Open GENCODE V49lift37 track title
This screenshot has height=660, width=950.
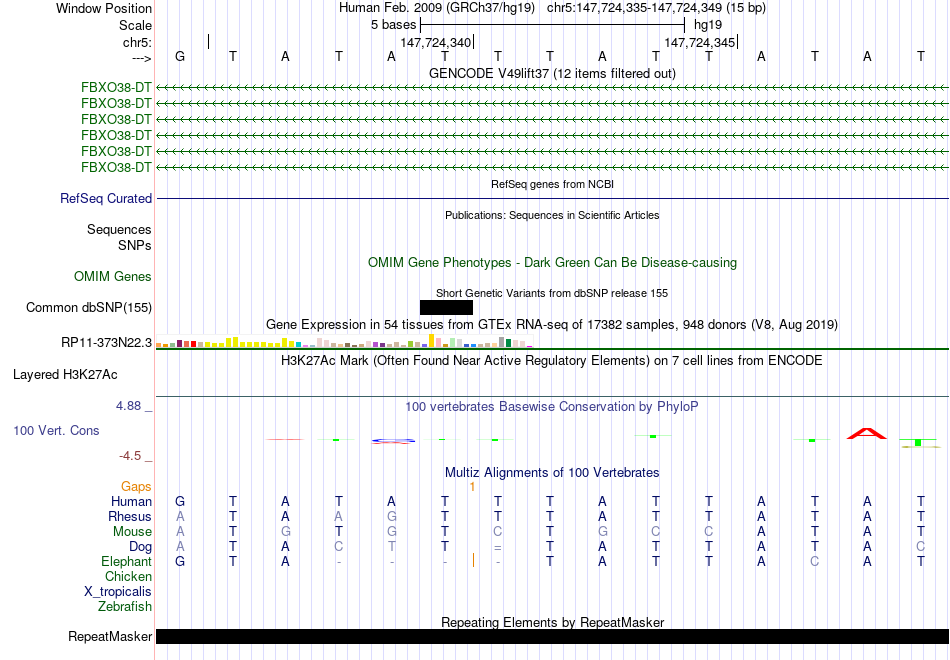[552, 73]
